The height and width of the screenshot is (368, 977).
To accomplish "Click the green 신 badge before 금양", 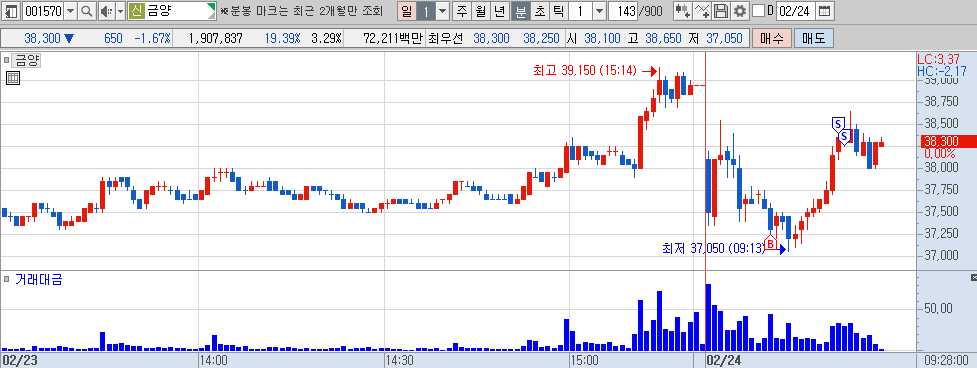I will point(136,11).
